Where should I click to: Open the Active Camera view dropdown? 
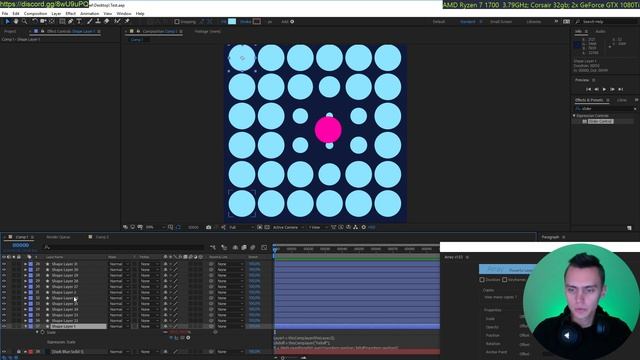288,227
